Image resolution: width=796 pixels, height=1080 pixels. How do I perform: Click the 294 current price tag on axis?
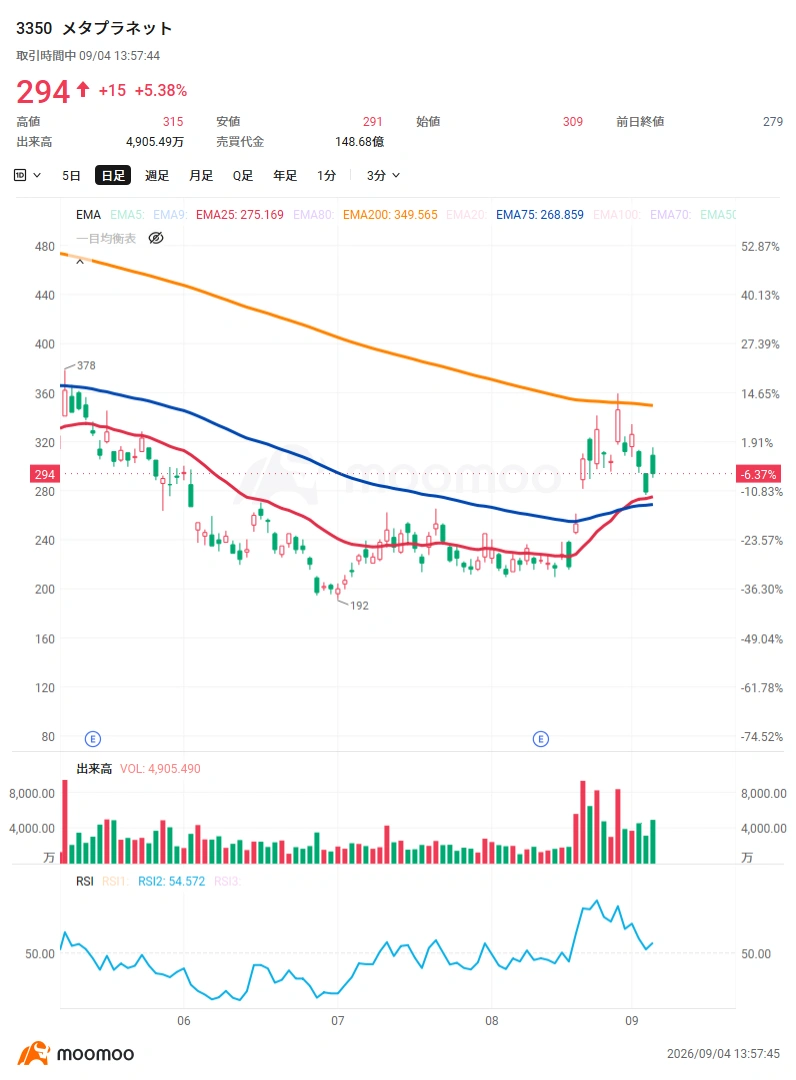coord(45,474)
